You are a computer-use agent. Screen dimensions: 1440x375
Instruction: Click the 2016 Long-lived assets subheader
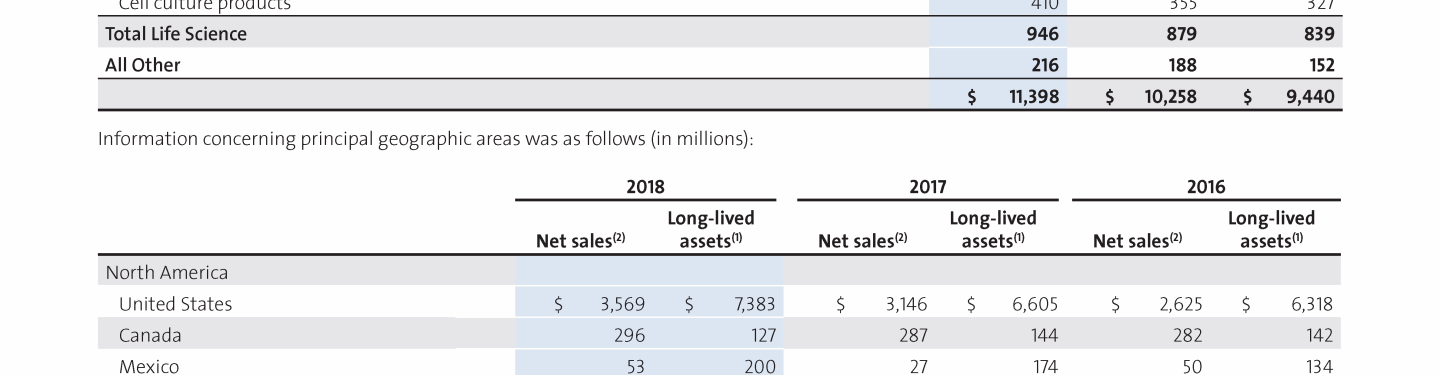coord(1272,229)
